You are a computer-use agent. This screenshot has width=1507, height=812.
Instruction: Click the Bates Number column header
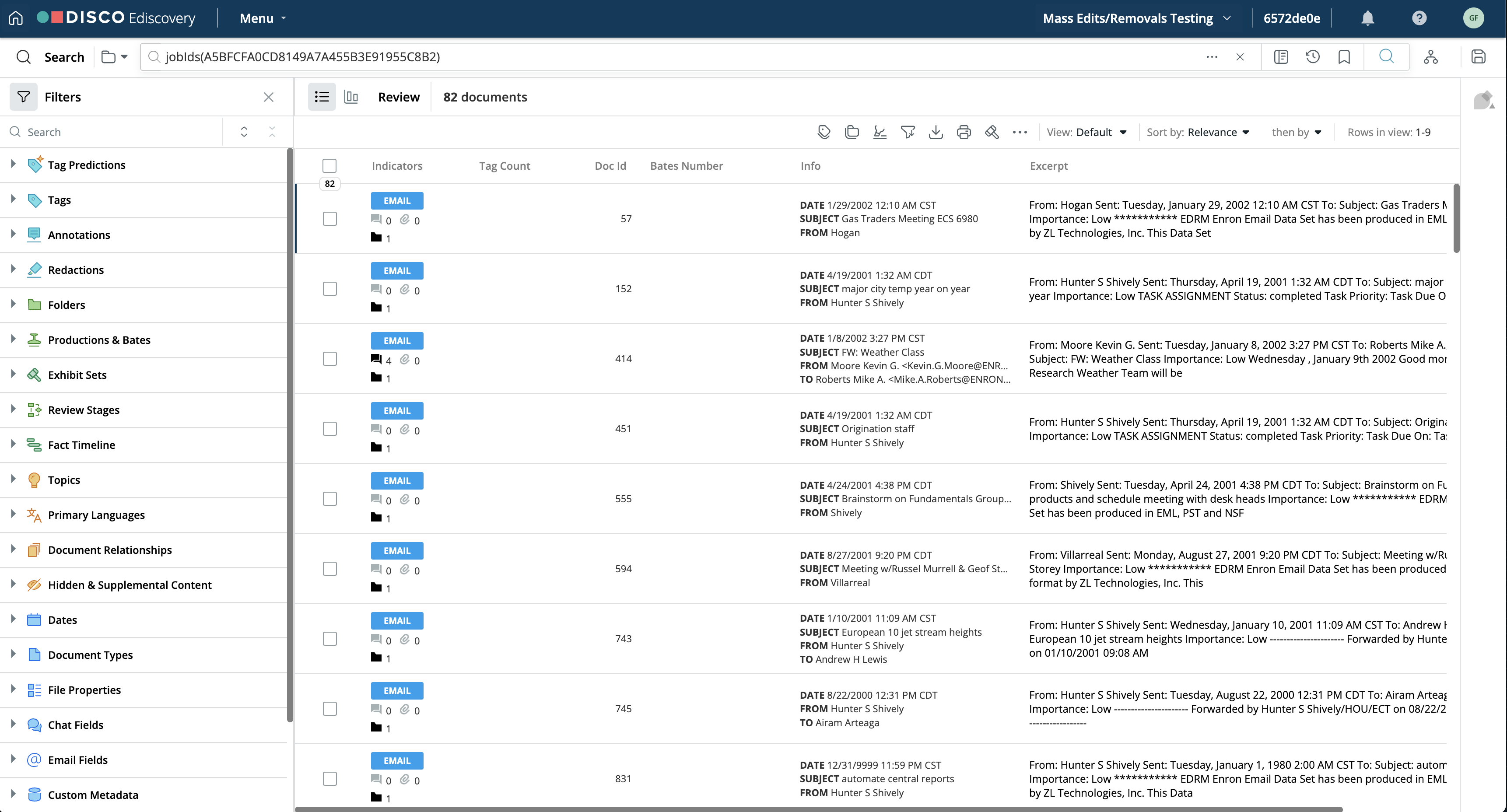686,165
